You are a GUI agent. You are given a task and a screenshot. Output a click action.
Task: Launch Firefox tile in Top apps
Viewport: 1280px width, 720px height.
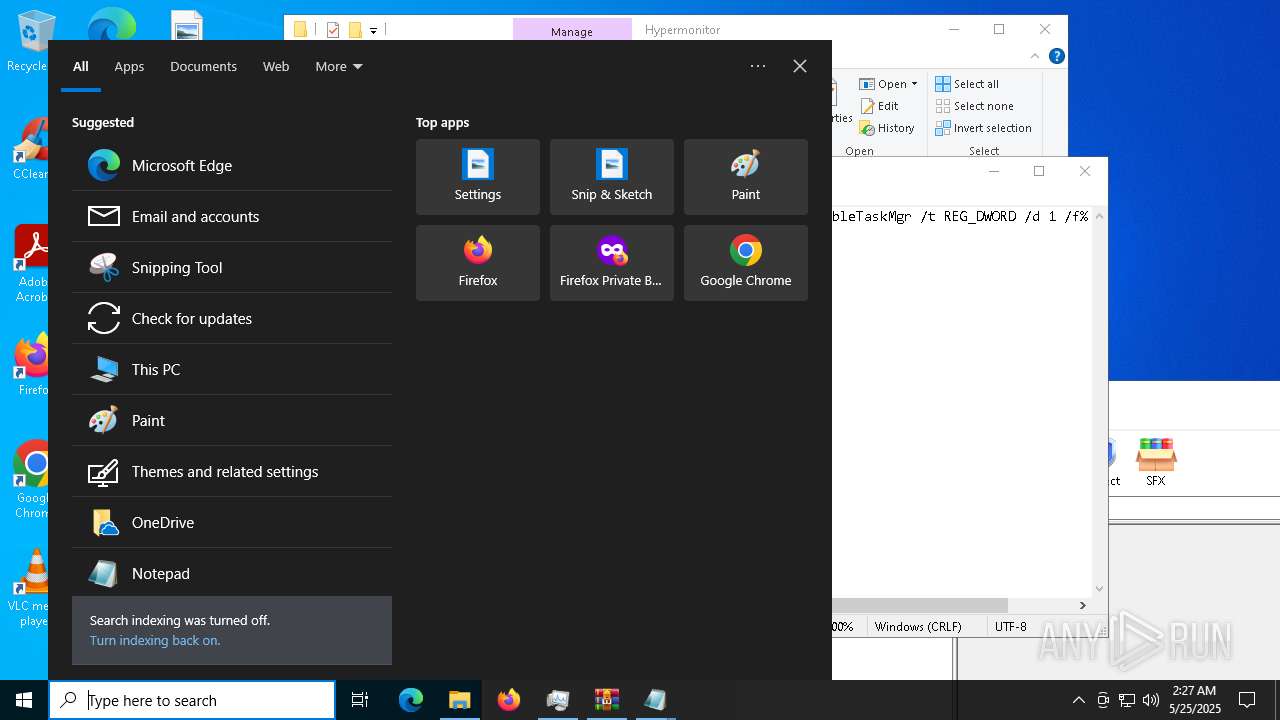[478, 263]
